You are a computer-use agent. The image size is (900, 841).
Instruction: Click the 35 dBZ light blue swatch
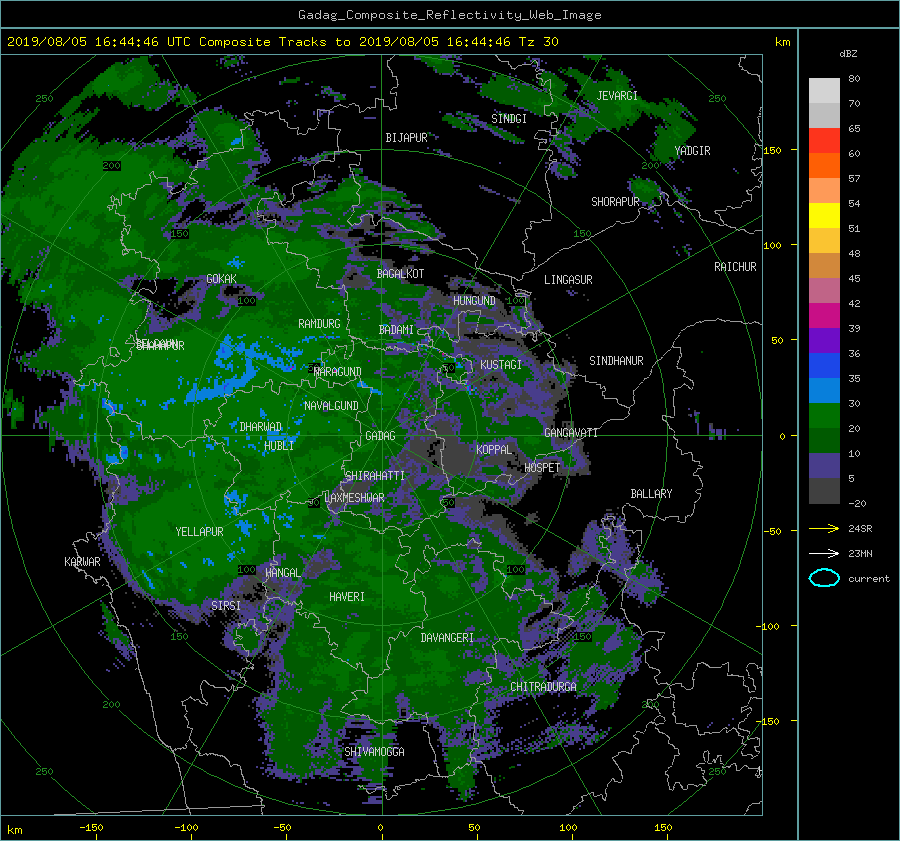point(824,390)
